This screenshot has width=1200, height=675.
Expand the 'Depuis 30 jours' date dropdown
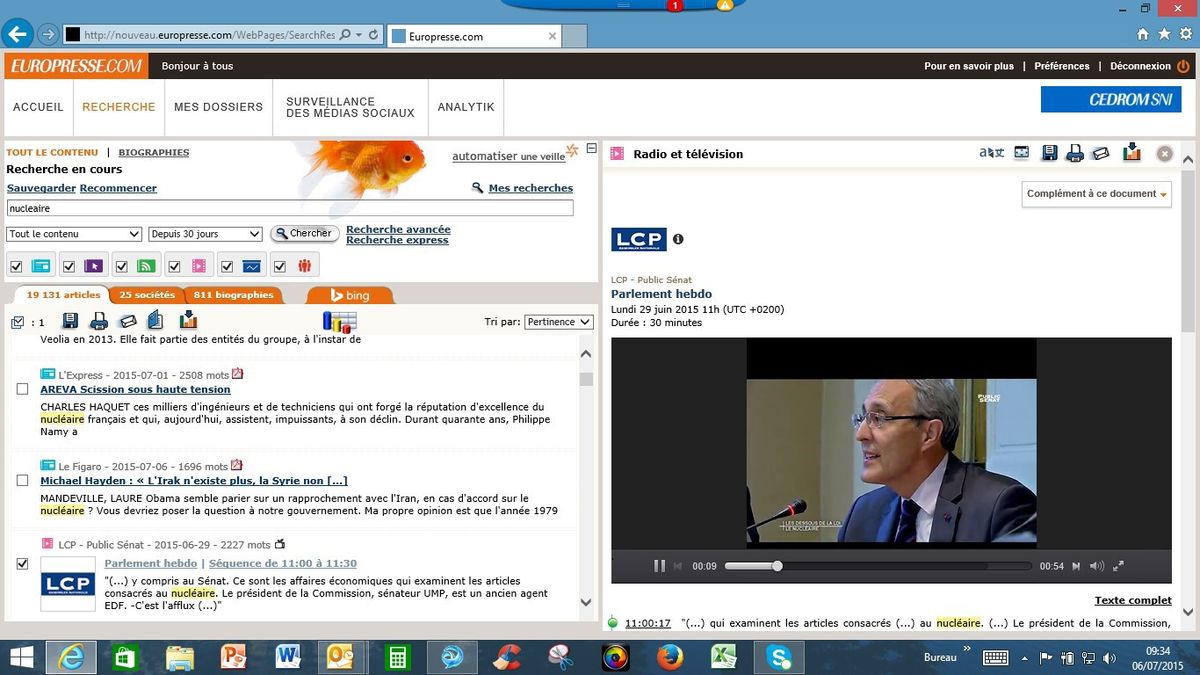click(x=205, y=234)
